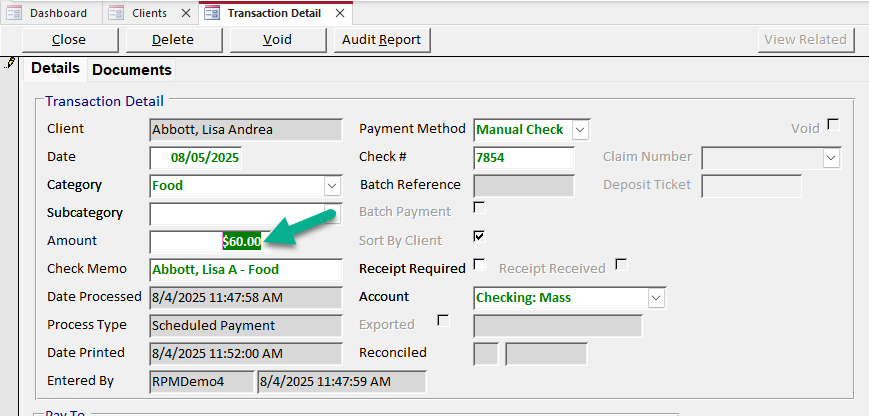
Task: Close the Transaction Detail tab with X
Action: click(340, 13)
